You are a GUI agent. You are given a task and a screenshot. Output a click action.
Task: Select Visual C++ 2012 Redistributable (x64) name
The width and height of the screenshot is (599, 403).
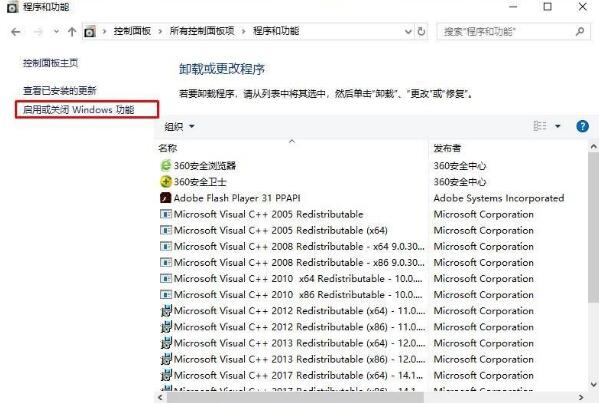click(300, 311)
